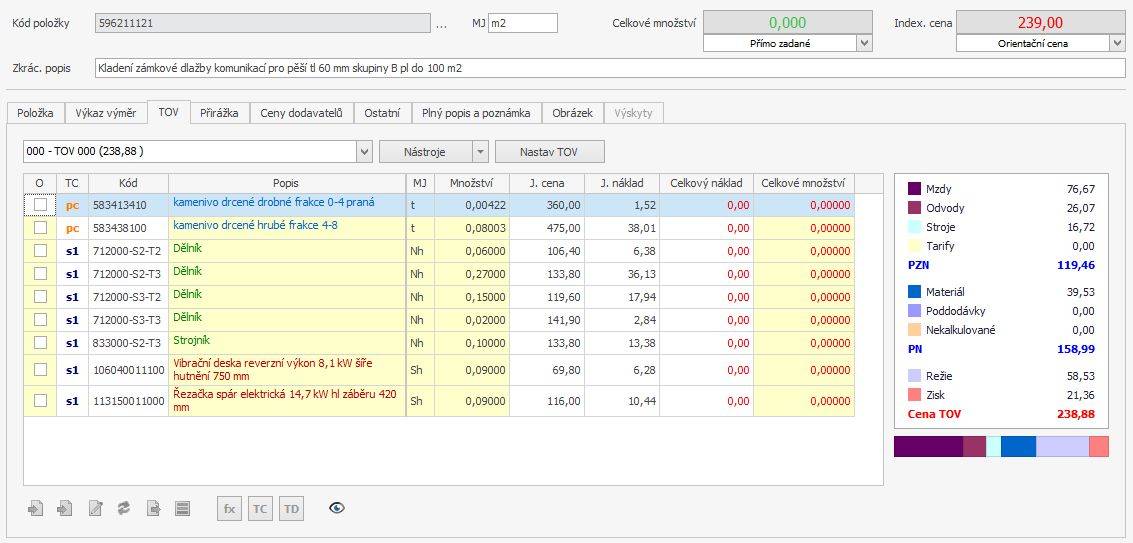Click the Kód column header
Screen dimensions: 1133x543
129,183
